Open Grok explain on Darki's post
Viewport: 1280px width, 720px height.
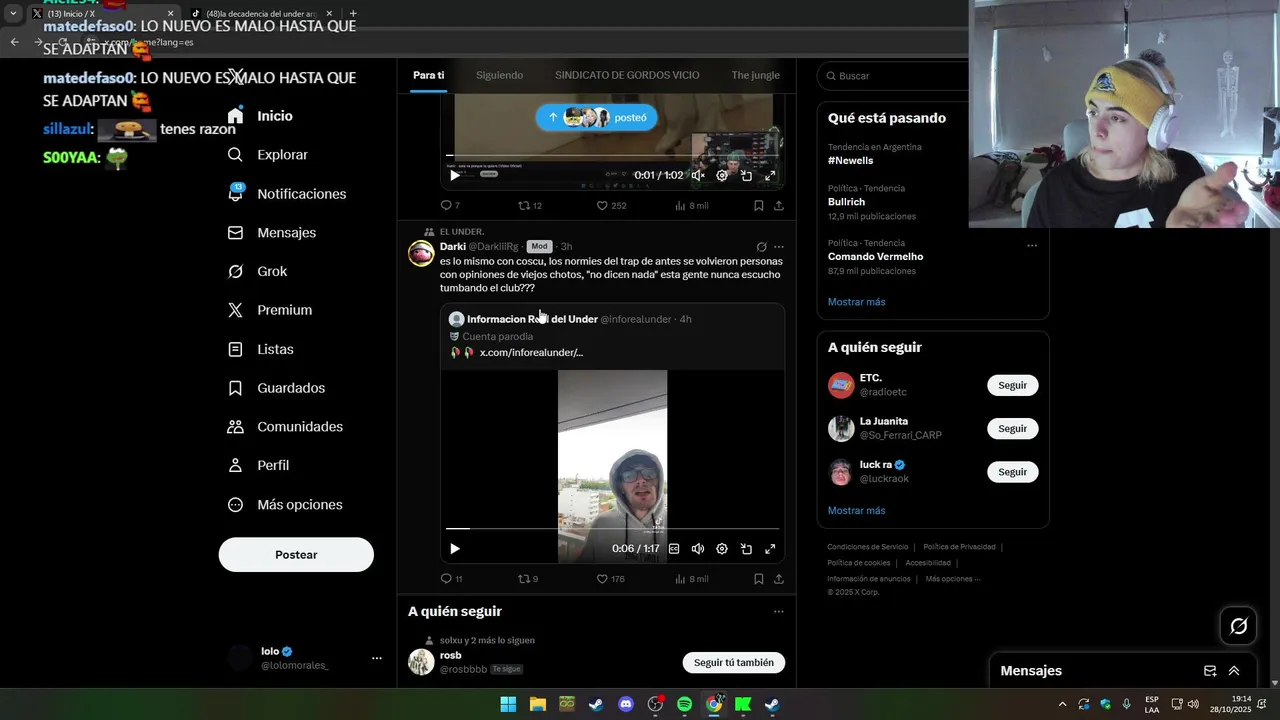(761, 247)
